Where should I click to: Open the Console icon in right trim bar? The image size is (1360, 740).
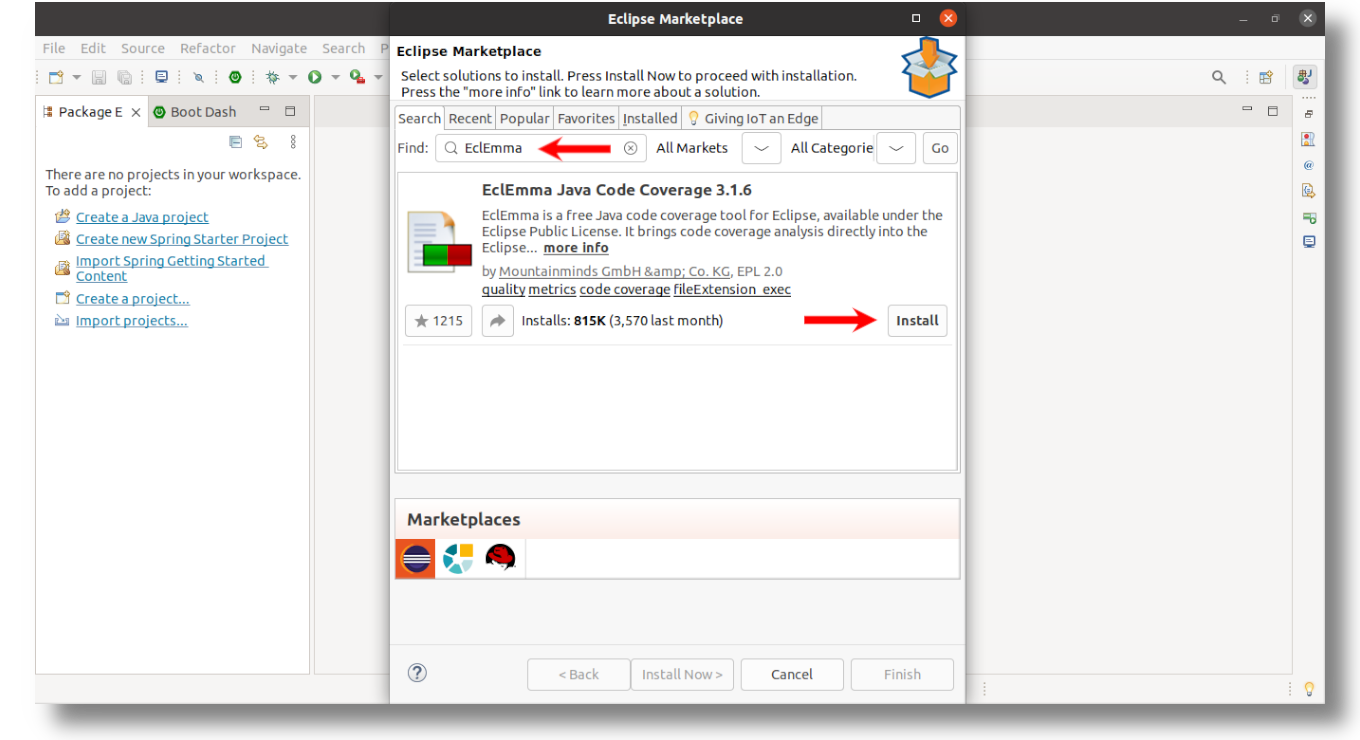[x=1309, y=242]
